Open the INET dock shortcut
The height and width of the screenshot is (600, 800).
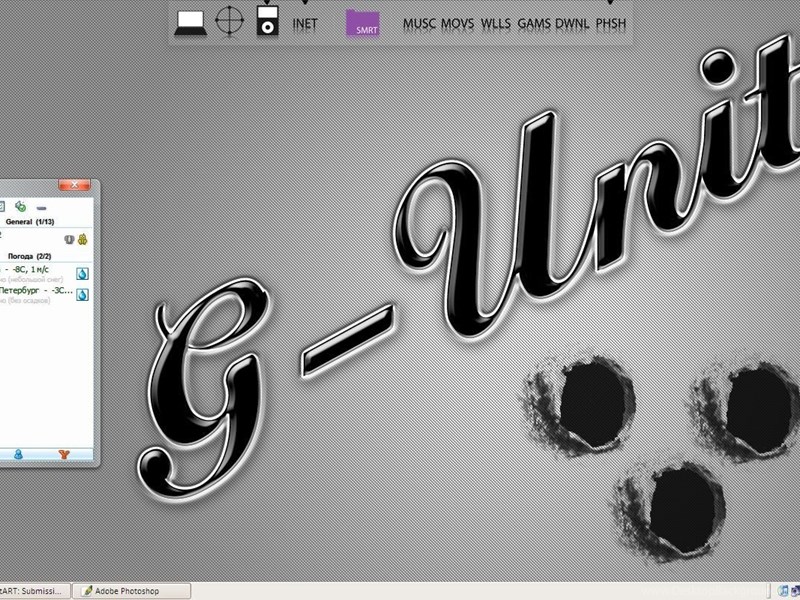point(305,23)
